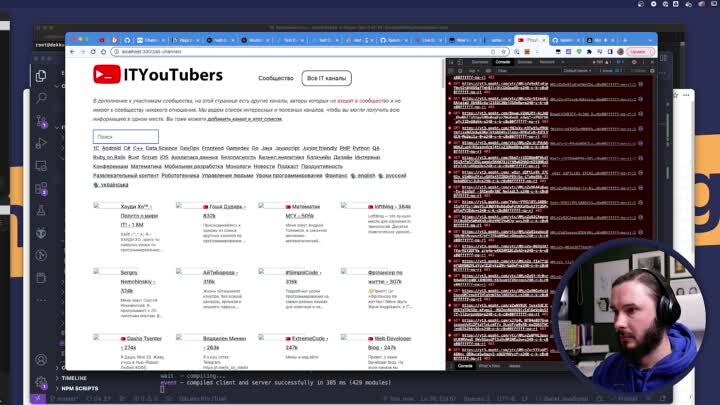The image size is (720, 405).
Task: Click the Поиск search field
Action: click(x=126, y=136)
